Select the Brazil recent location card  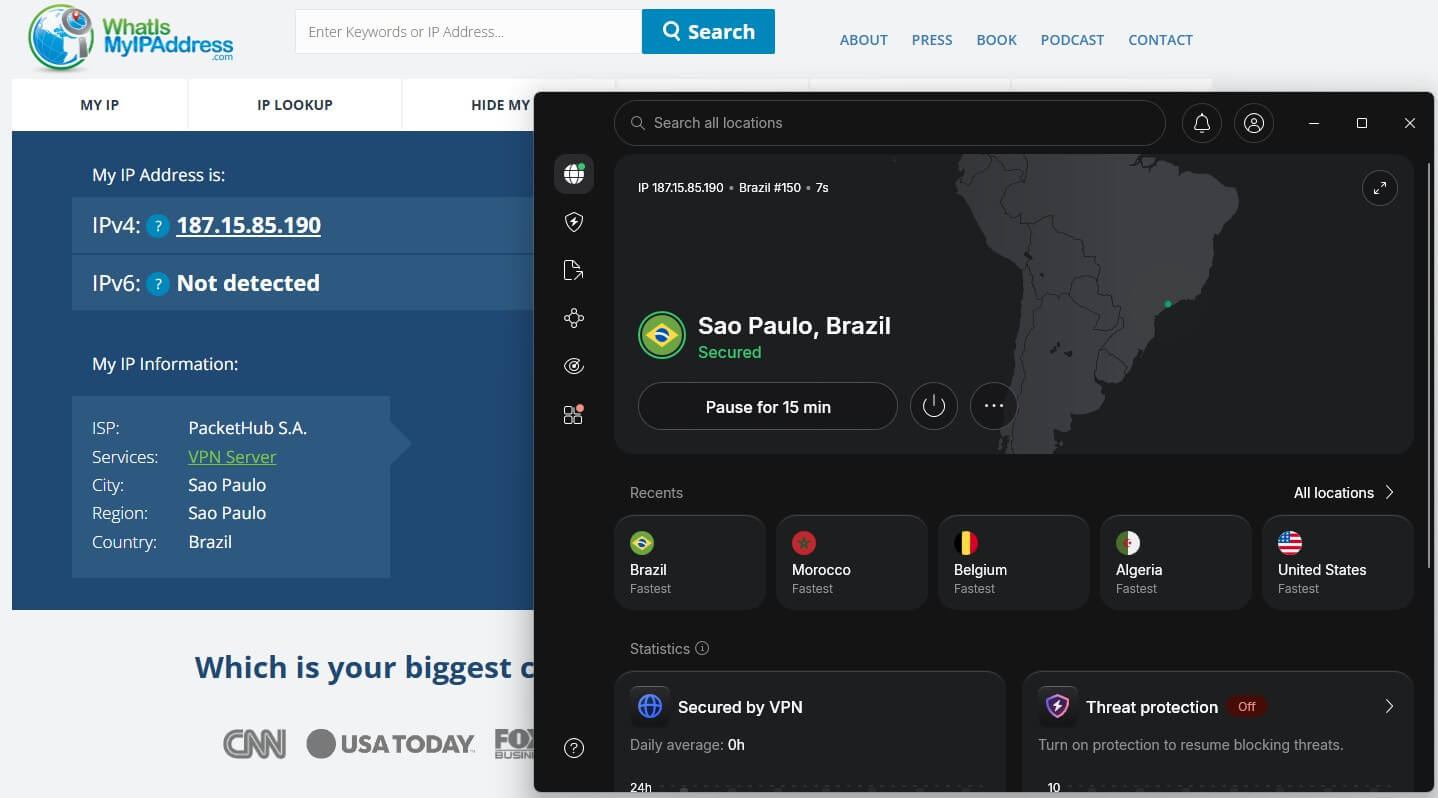pyautogui.click(x=690, y=562)
